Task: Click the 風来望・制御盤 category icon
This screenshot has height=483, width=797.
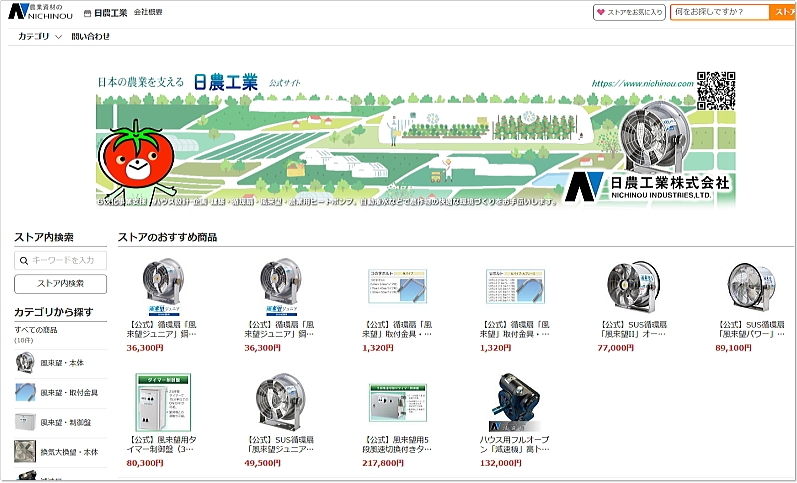Action: pyautogui.click(x=25, y=422)
